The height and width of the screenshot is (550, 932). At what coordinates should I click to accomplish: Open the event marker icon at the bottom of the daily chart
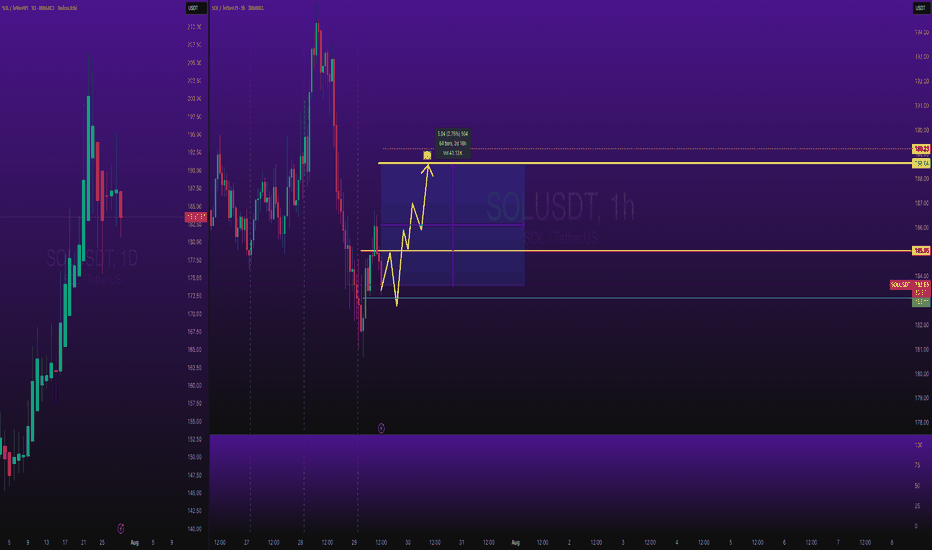pos(121,528)
